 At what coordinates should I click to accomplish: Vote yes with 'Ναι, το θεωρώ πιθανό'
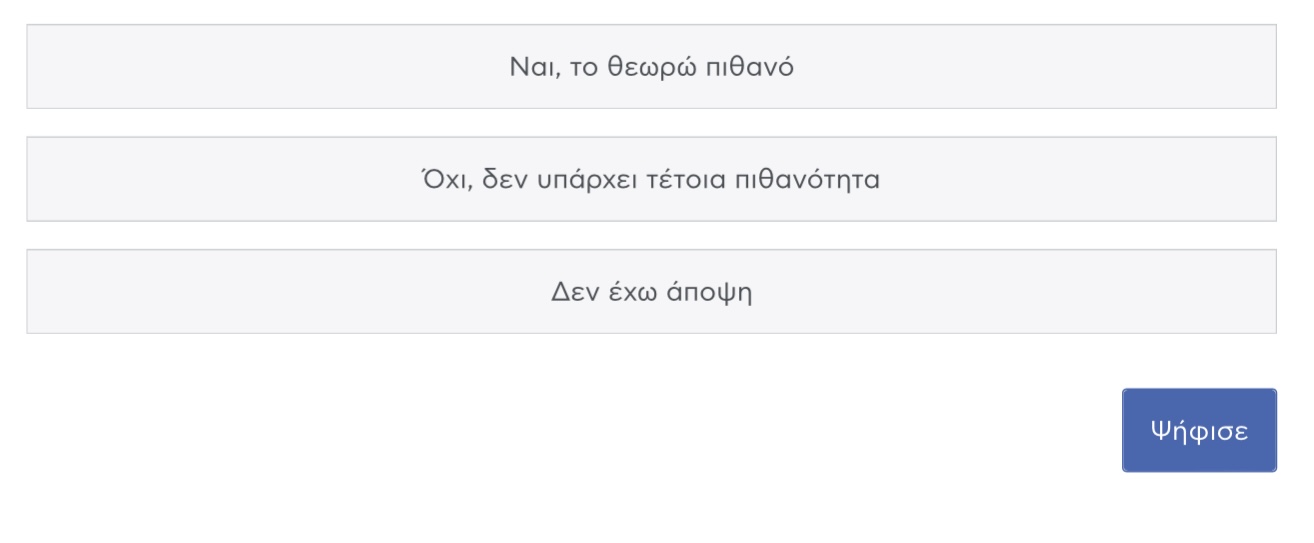click(651, 66)
